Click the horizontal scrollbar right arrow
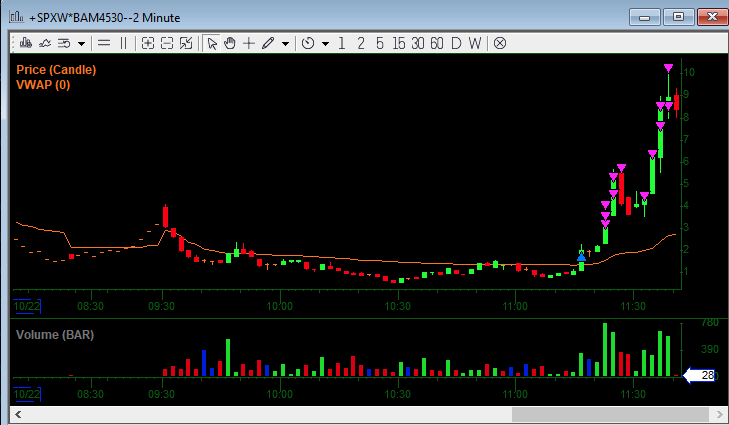This screenshot has width=729, height=425. tap(720, 414)
